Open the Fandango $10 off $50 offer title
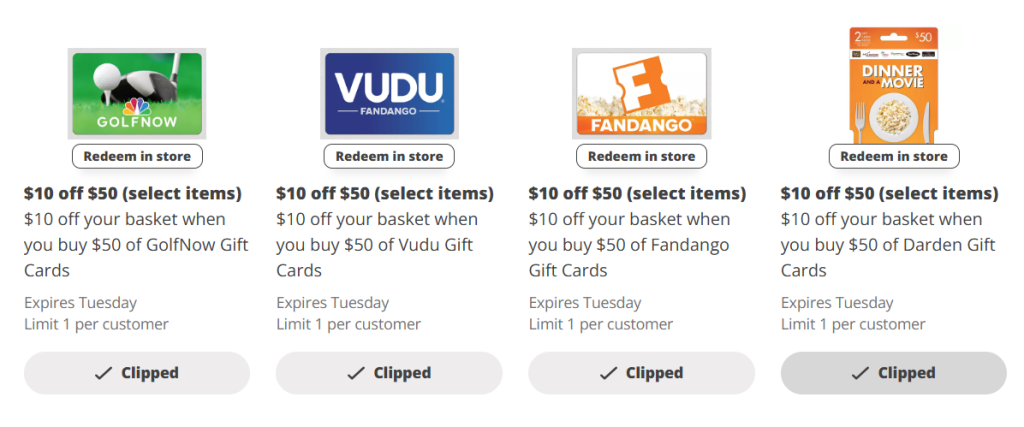1024x427 pixels. pos(637,193)
